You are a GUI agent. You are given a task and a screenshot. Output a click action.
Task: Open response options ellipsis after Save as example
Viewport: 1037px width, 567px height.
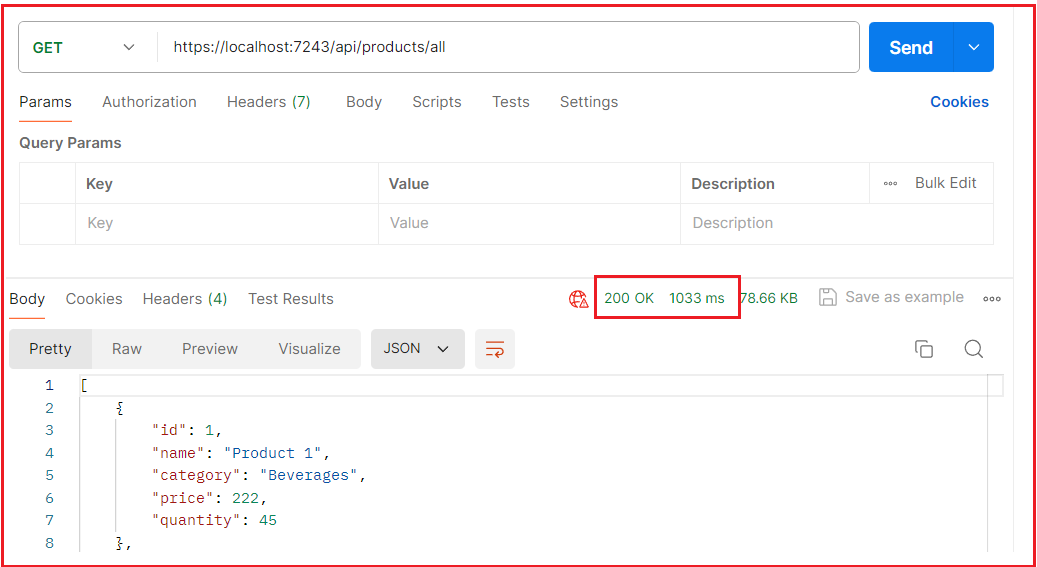[x=991, y=298]
